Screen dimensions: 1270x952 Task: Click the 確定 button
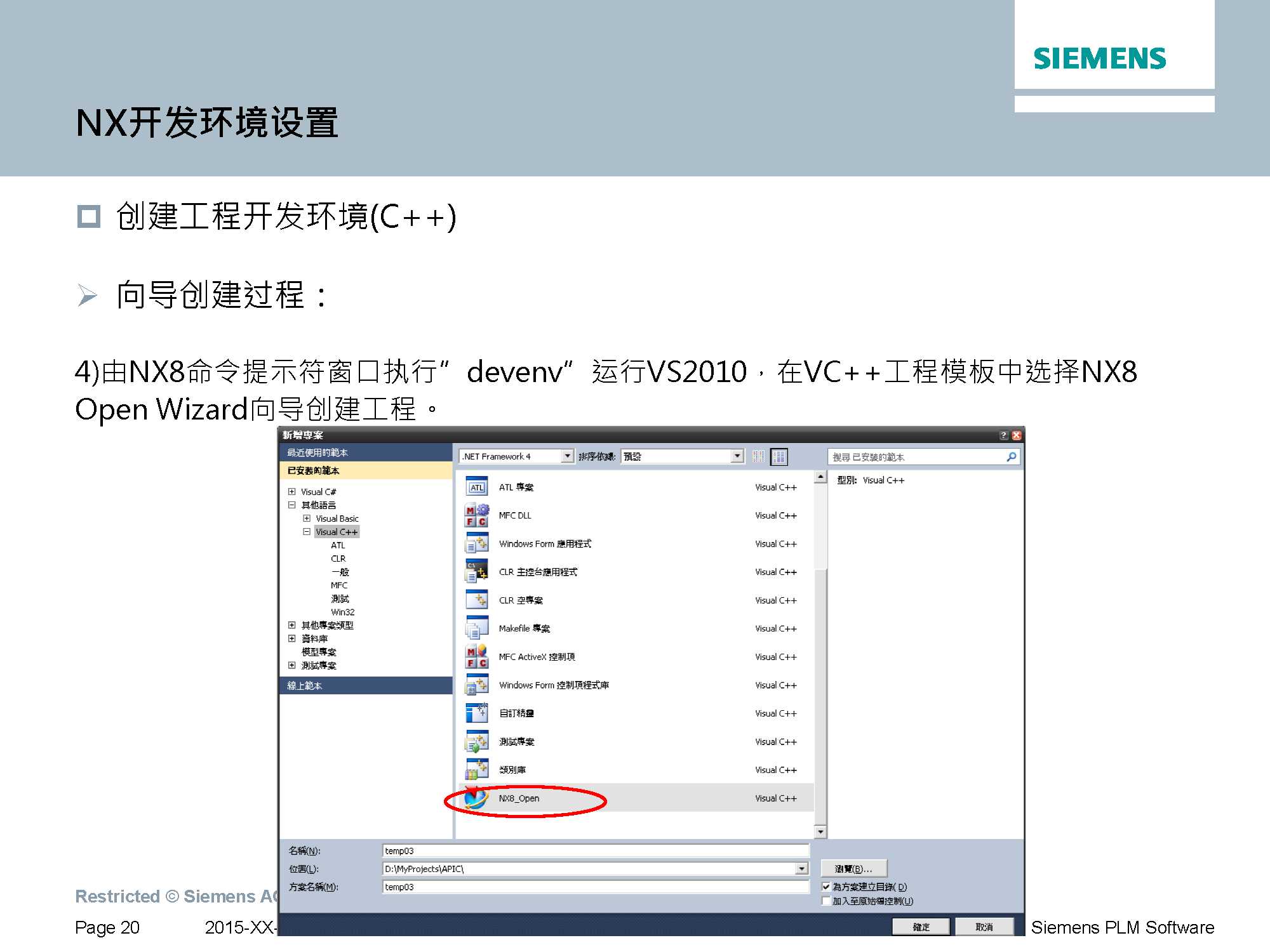click(x=921, y=927)
